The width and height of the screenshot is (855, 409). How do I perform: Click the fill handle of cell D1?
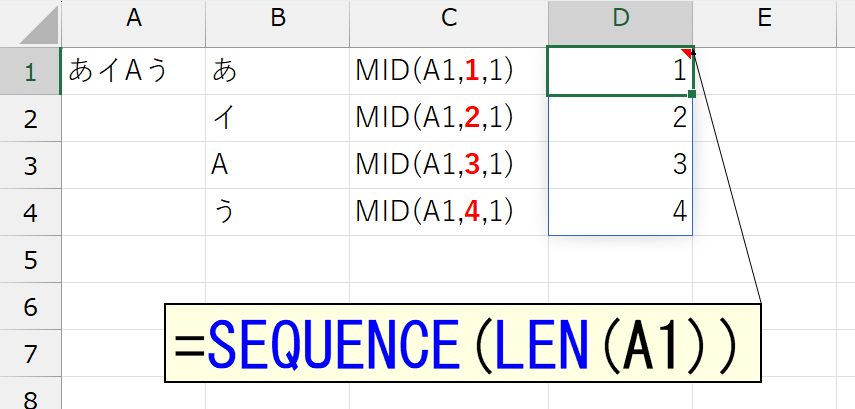(x=692, y=94)
